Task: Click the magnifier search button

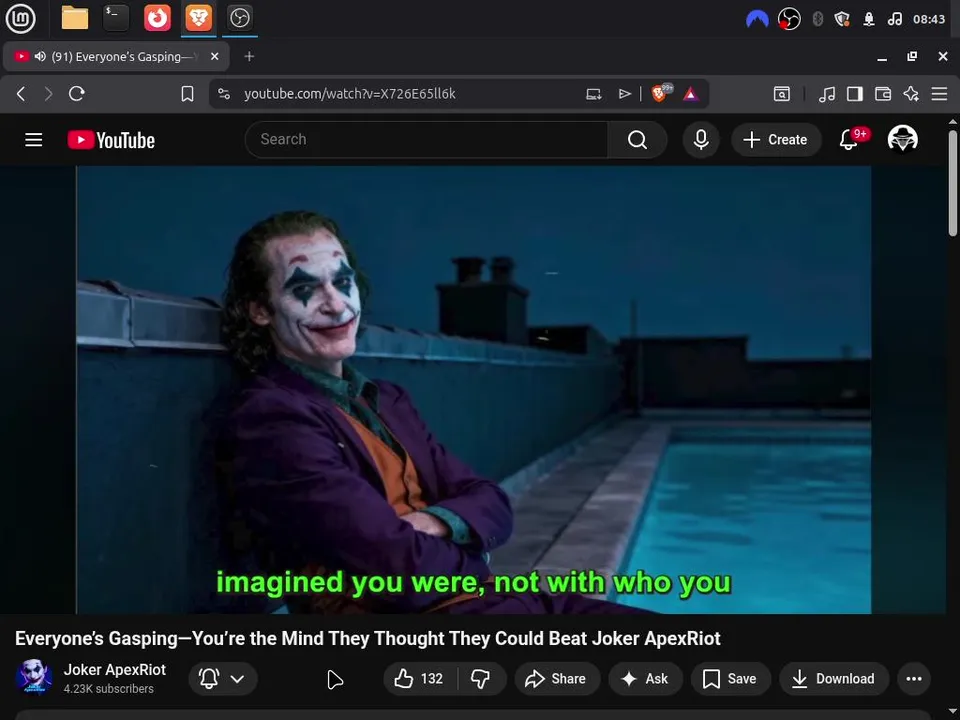Action: click(637, 140)
